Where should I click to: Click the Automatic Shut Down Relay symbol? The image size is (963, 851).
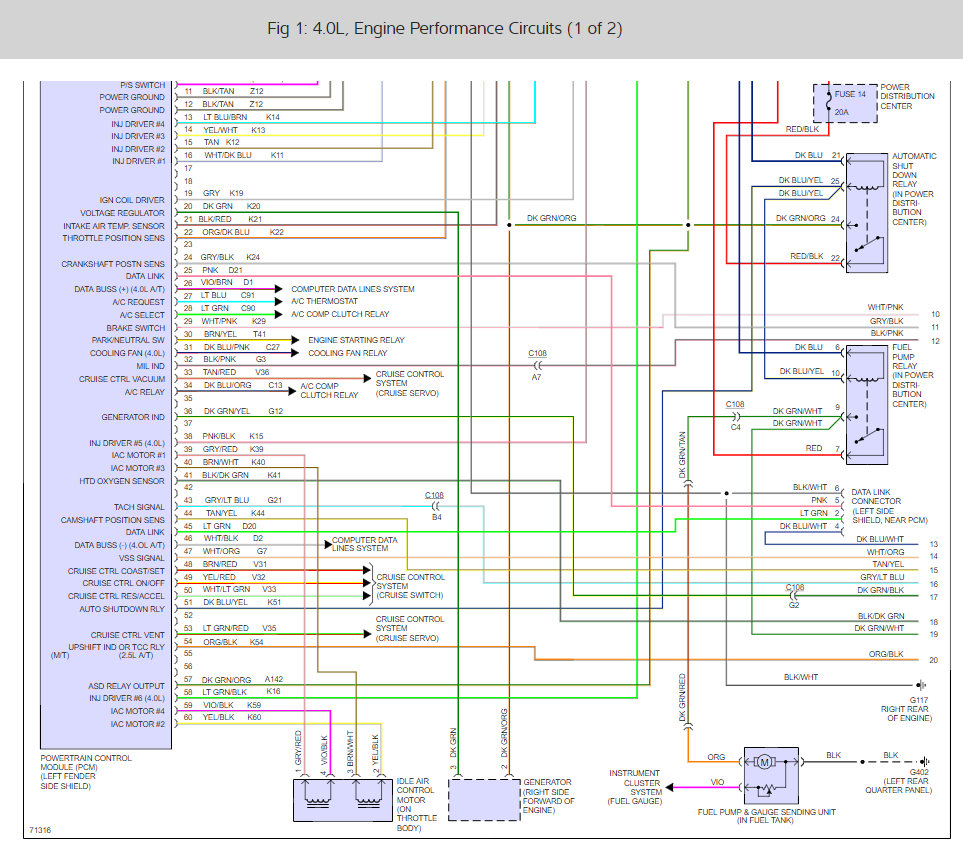pyautogui.click(x=867, y=212)
